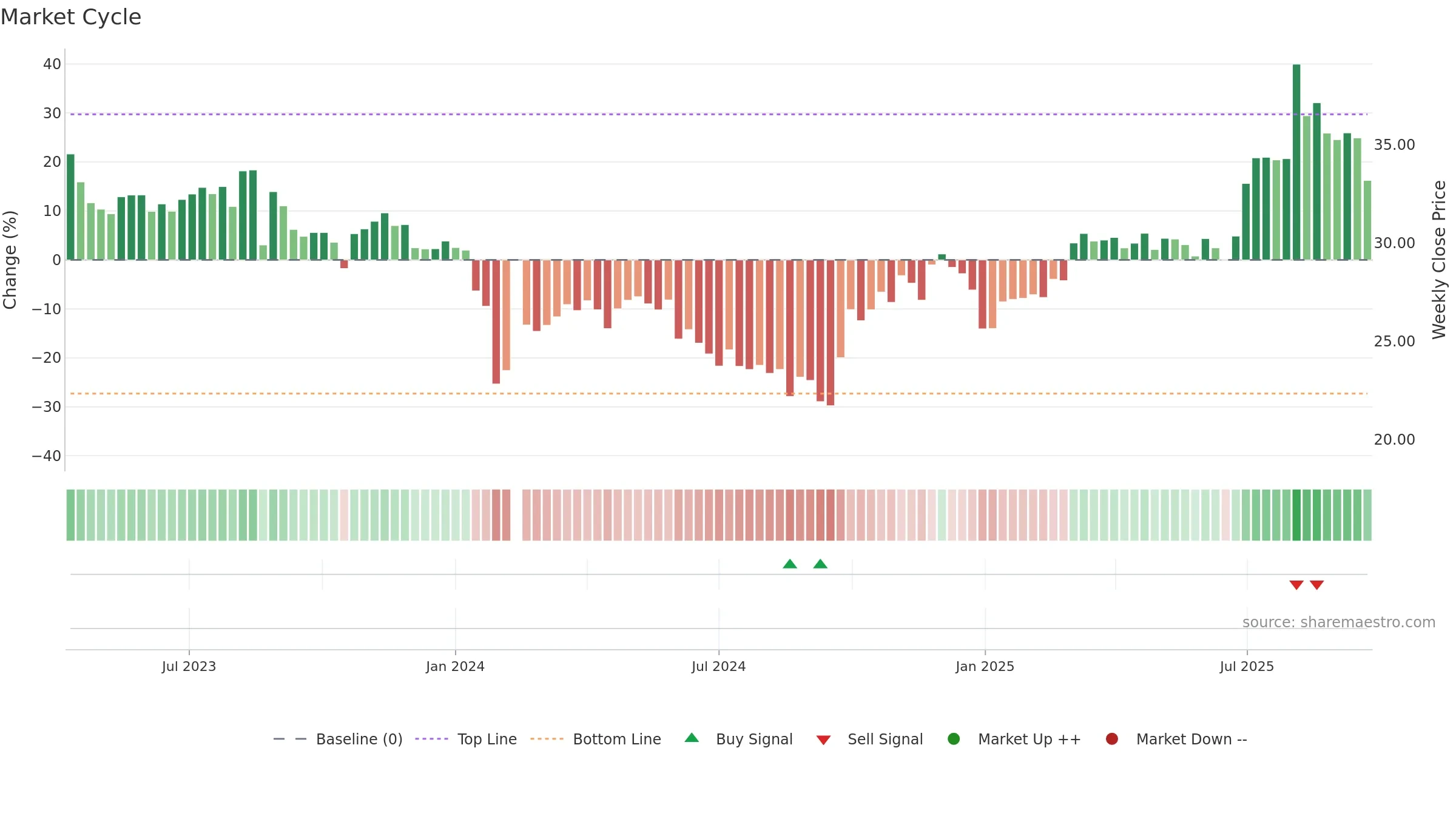Click the Jan 2025 axis label
This screenshot has height=819, width=1456.
coord(985,667)
